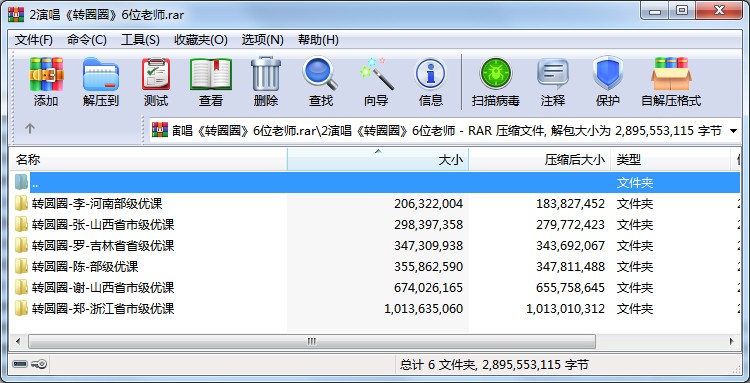This screenshot has width=750, height=383.
Task: Open the 查看 (View) book icon
Action: click(x=211, y=82)
